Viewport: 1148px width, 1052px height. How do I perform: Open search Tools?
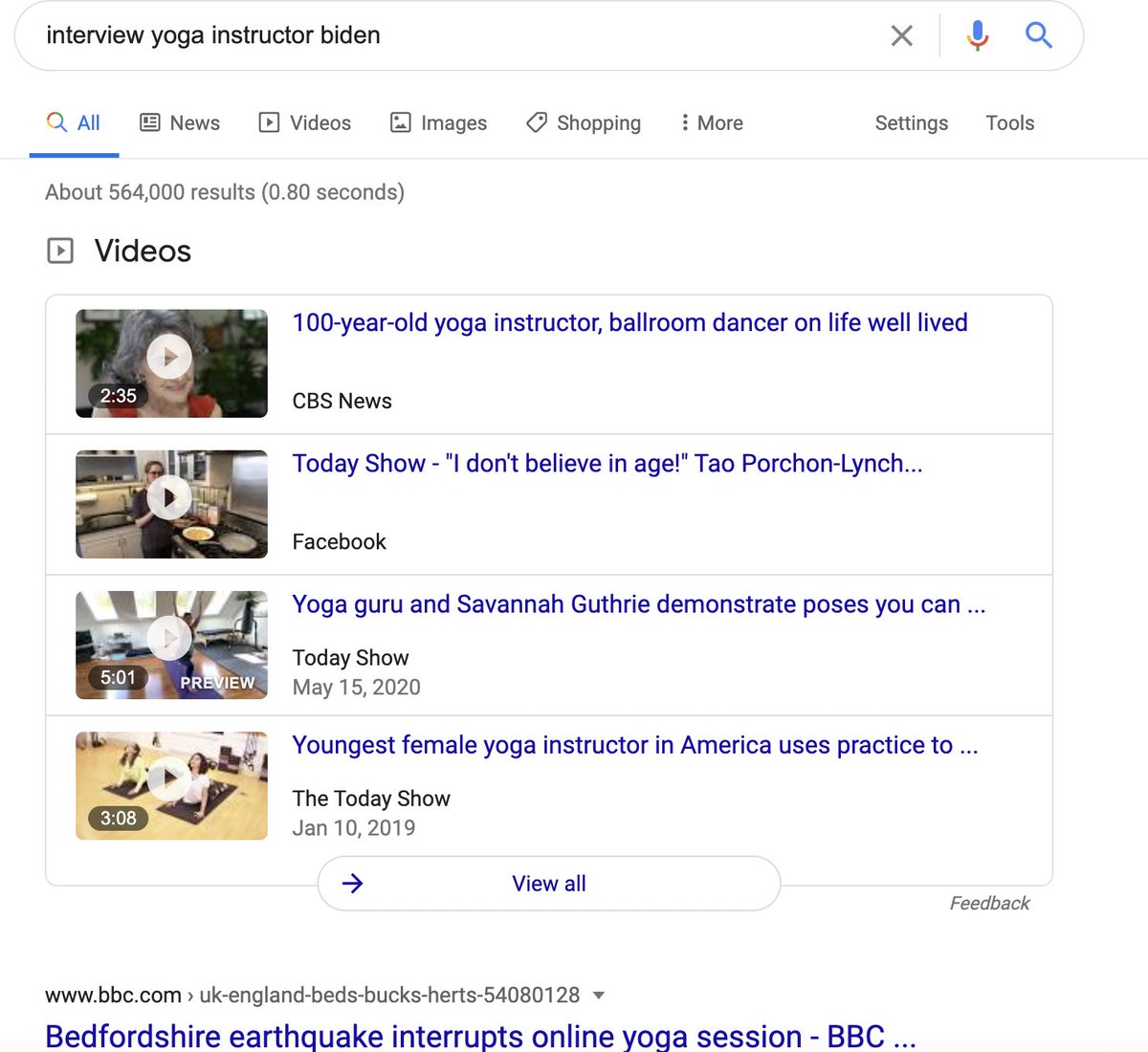[x=1010, y=122]
